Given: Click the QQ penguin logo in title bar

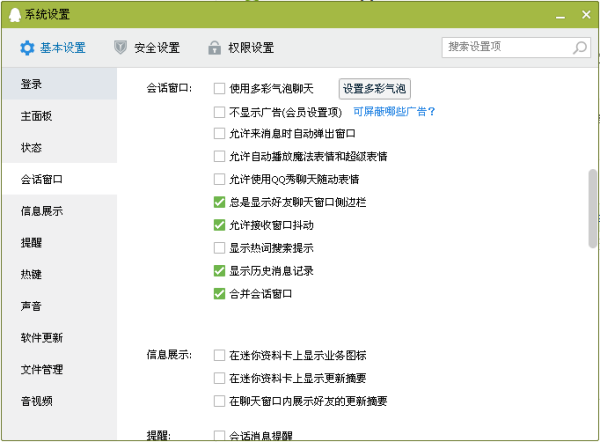Looking at the screenshot, I should tap(15, 15).
